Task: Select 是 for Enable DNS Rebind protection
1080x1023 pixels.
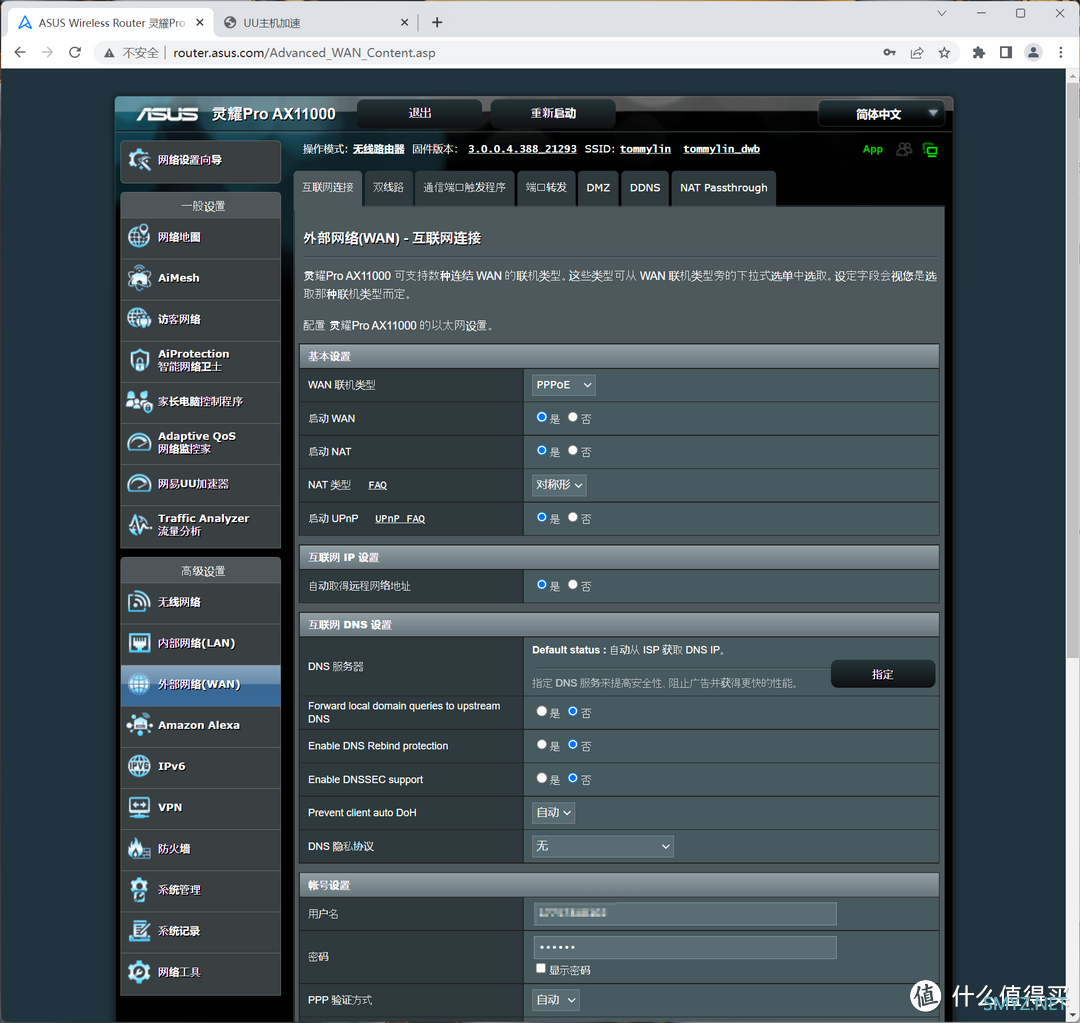Action: pos(541,745)
